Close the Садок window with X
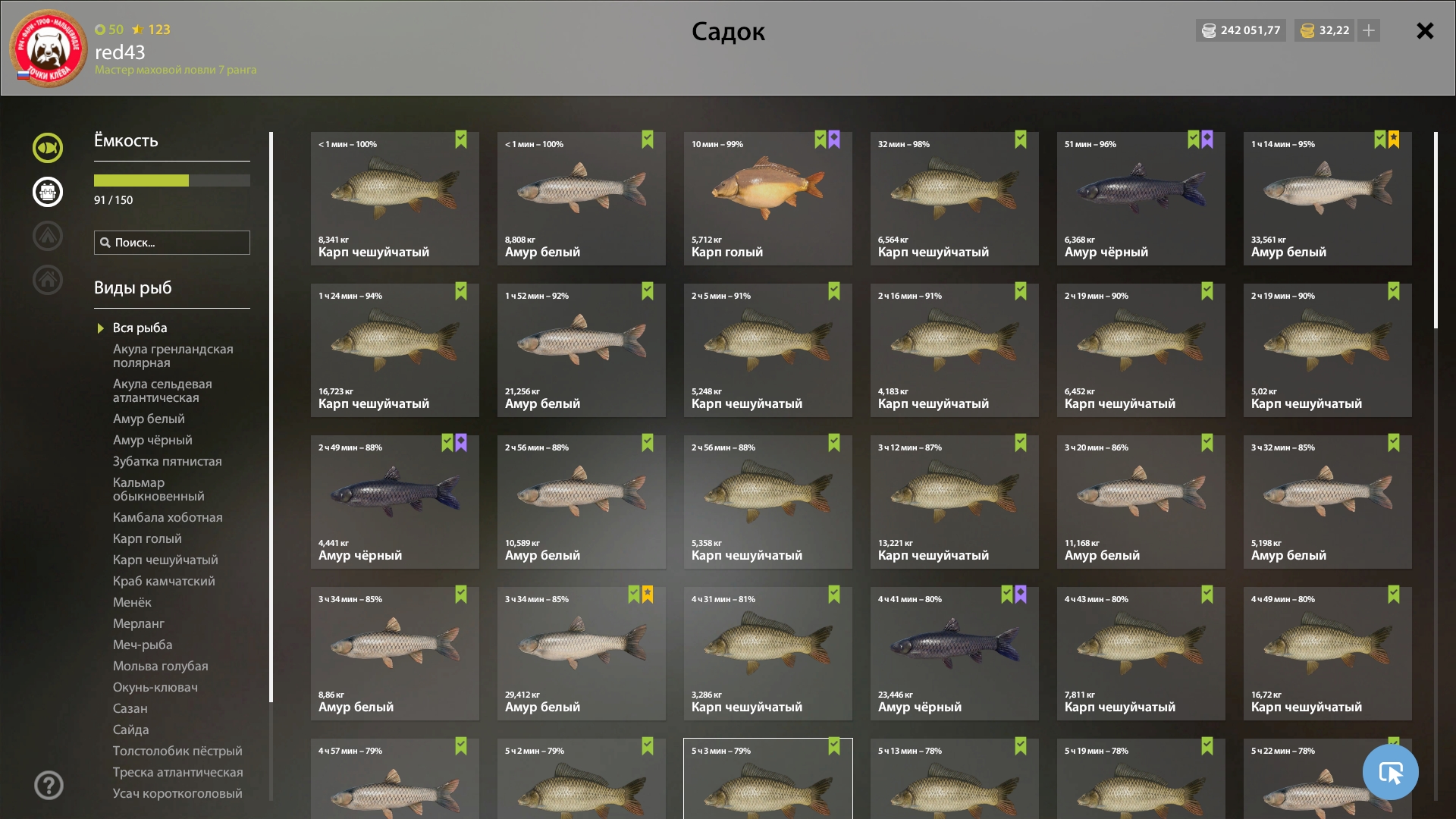Screen dimensions: 1456x819 click(1425, 30)
